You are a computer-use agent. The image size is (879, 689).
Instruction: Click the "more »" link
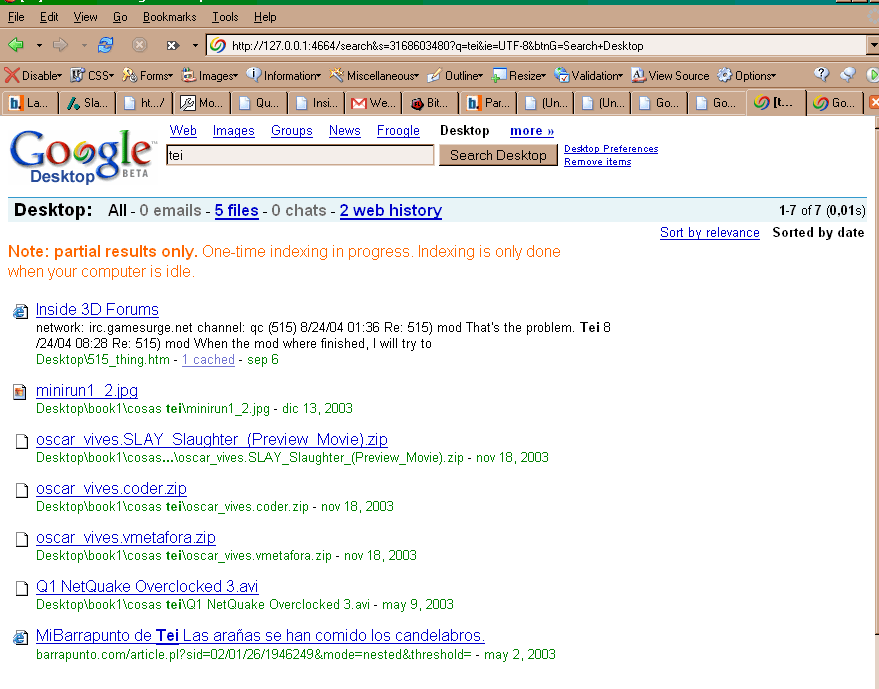[532, 131]
